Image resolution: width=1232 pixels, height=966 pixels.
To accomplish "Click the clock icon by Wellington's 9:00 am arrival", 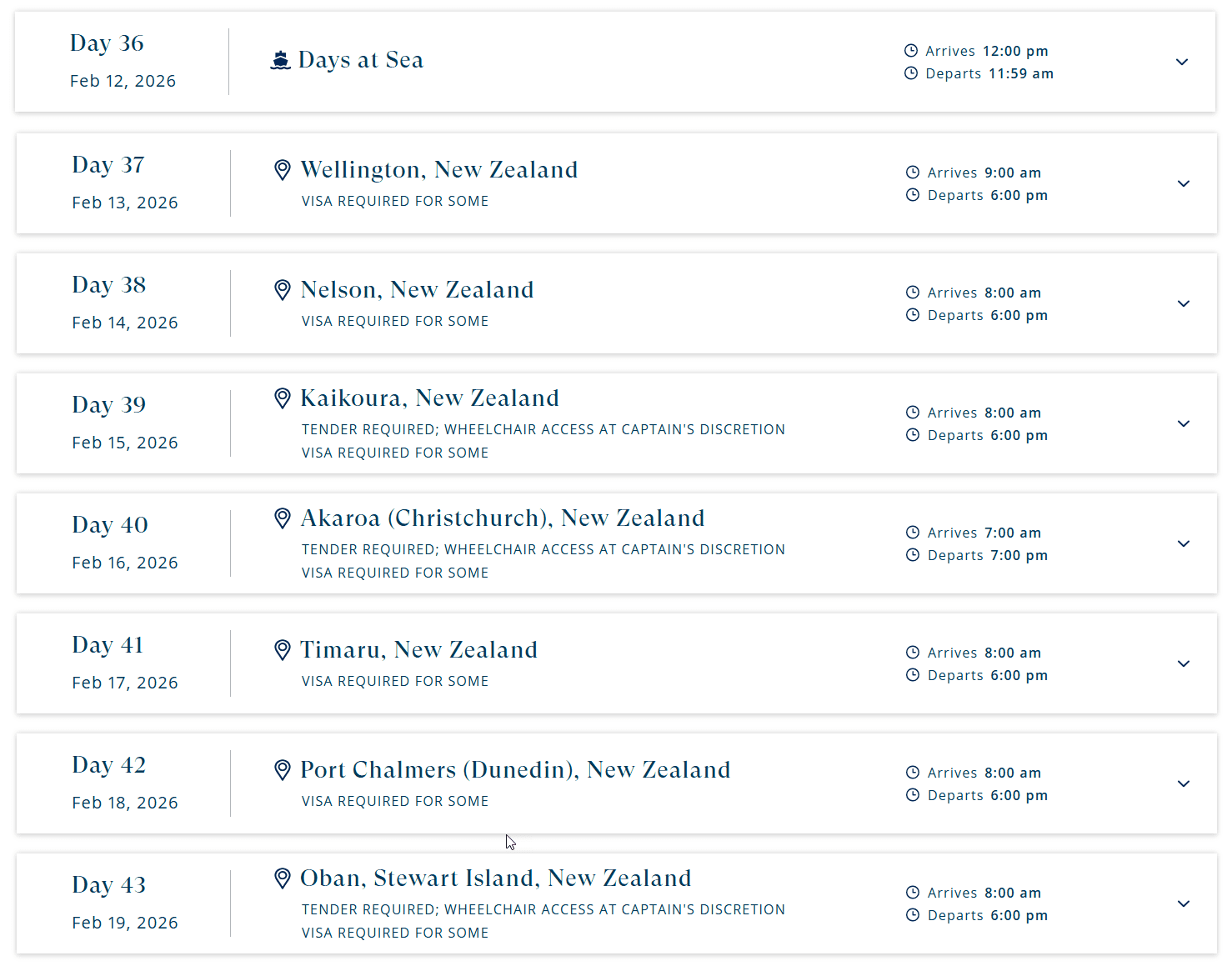I will pos(913,173).
